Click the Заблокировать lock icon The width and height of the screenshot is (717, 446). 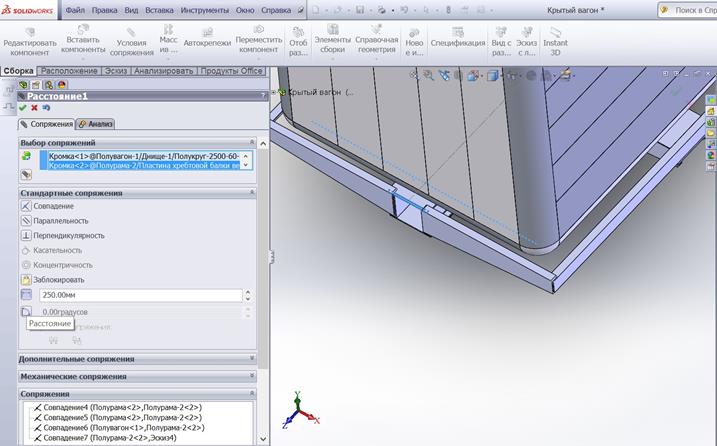click(27, 280)
